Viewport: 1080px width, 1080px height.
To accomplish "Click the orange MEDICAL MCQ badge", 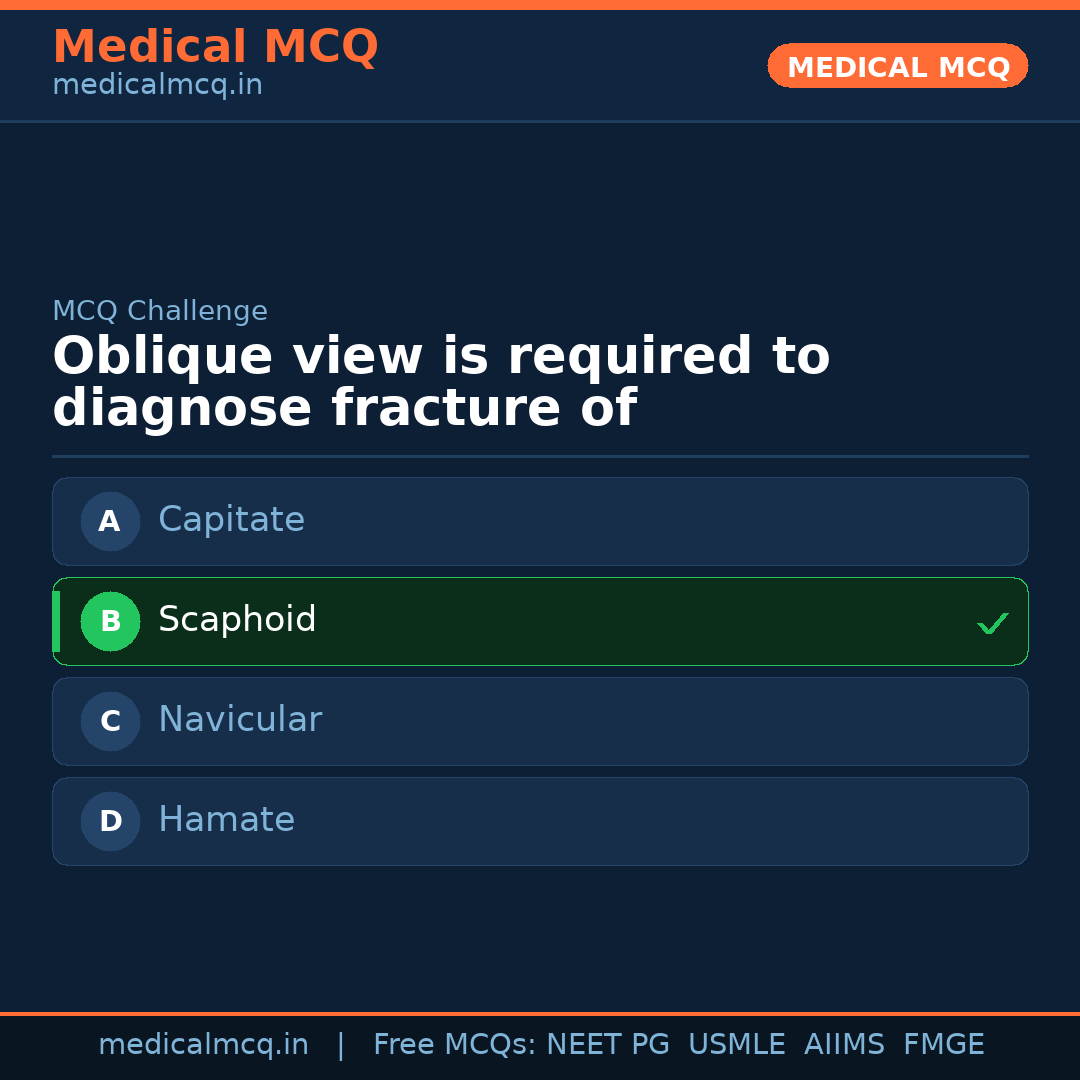I will click(897, 66).
